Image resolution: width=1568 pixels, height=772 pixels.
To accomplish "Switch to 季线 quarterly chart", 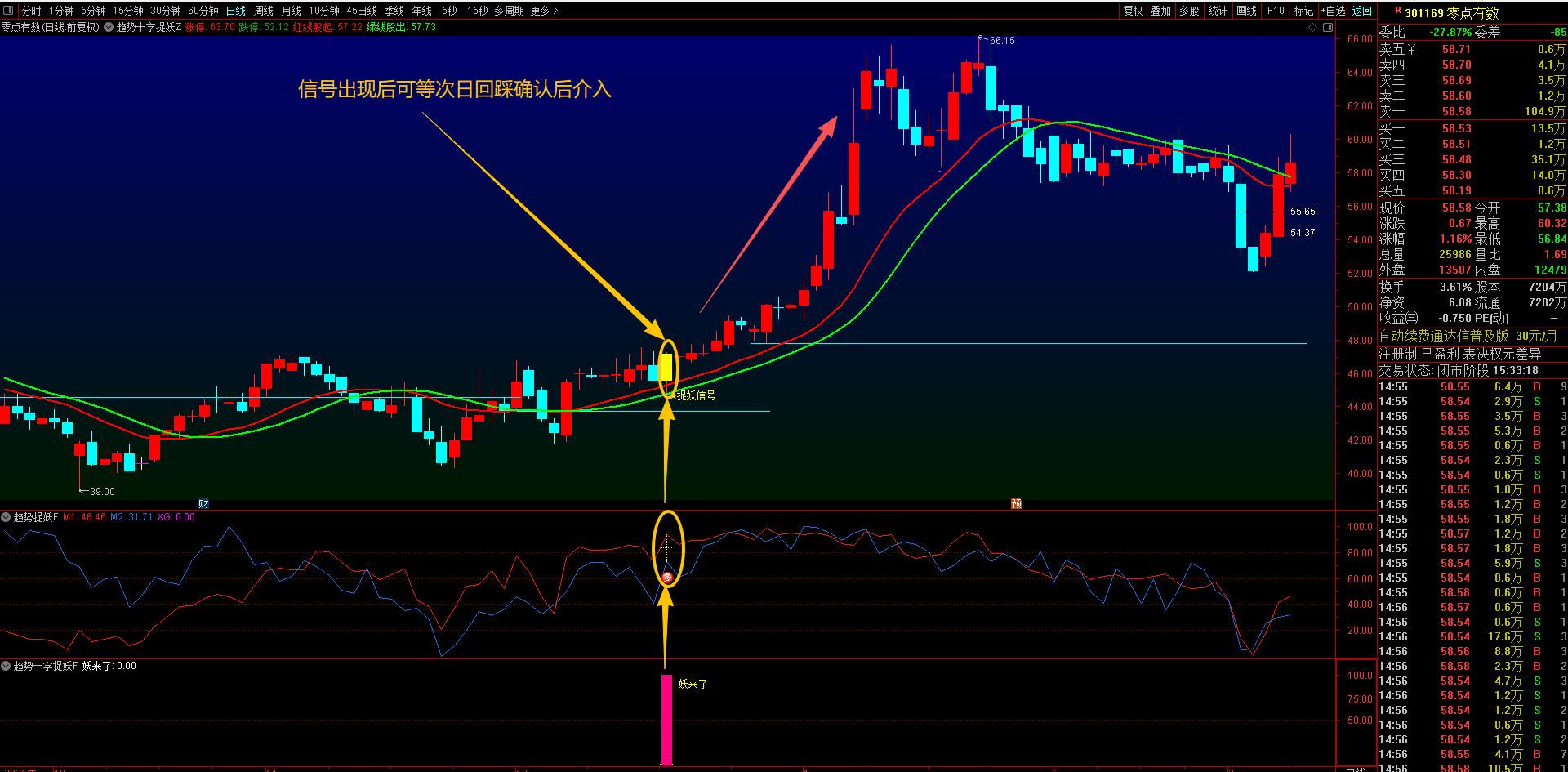I will click(x=394, y=11).
